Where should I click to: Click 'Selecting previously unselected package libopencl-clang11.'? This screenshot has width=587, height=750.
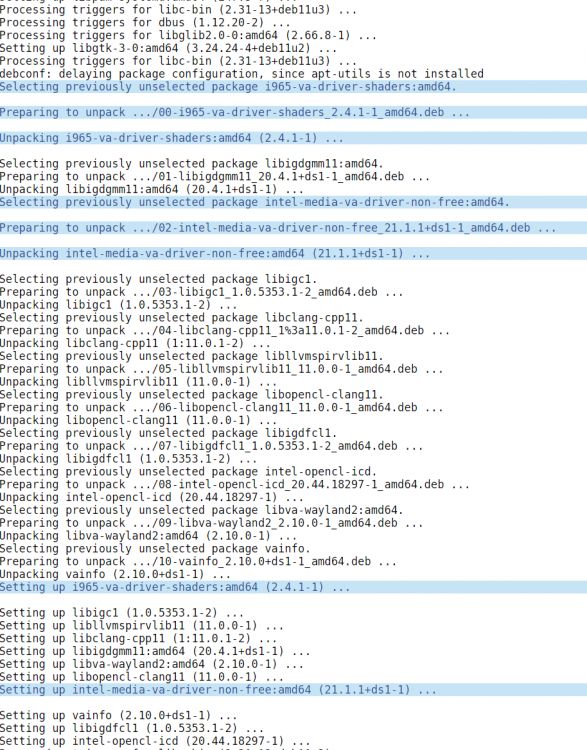pyautogui.click(x=192, y=395)
